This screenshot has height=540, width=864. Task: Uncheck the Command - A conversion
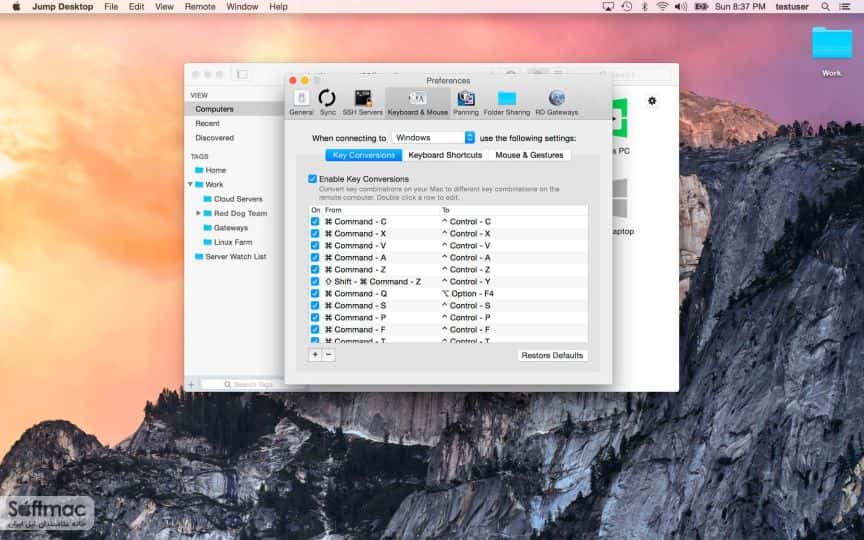[315, 257]
